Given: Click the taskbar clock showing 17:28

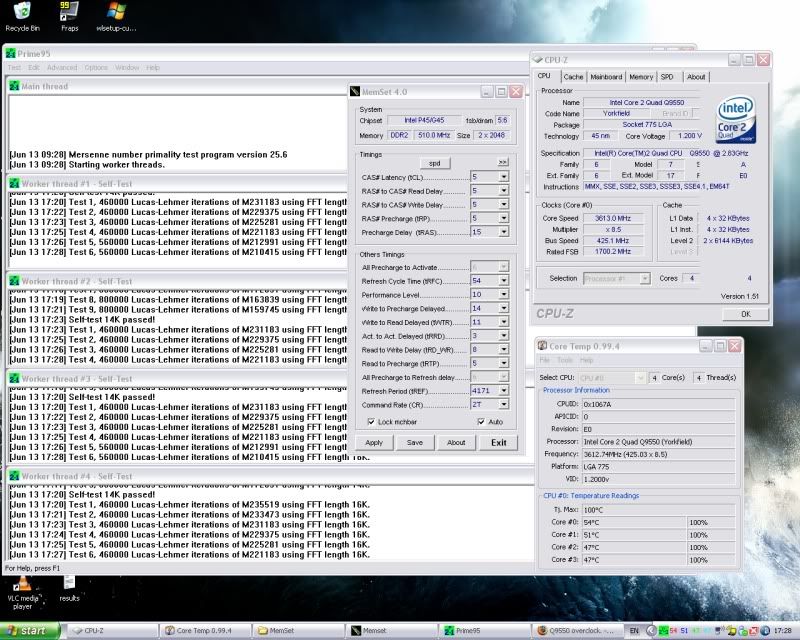Looking at the screenshot, I should 783,631.
